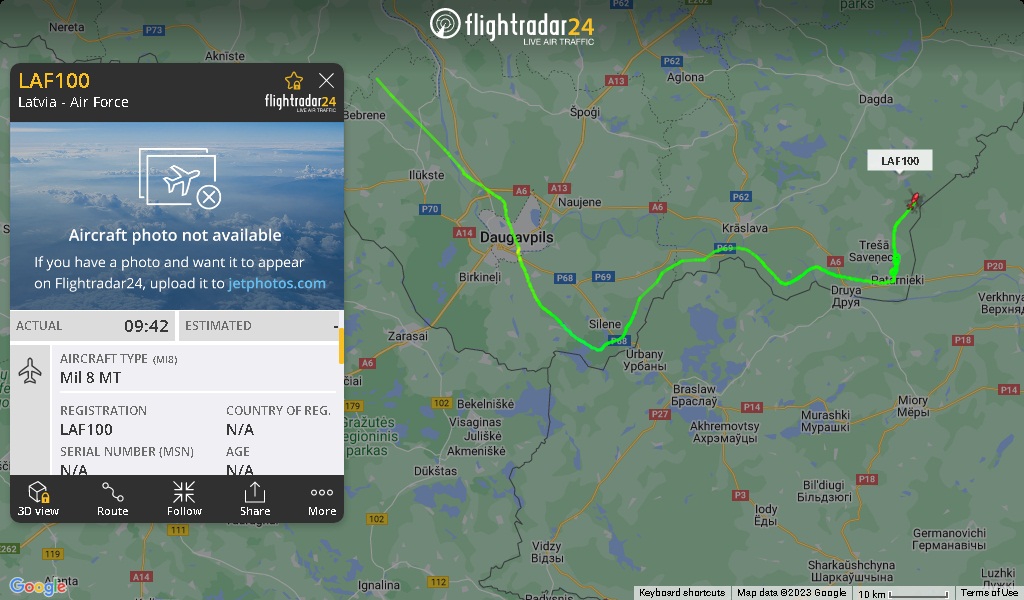Image resolution: width=1024 pixels, height=600 pixels.
Task: Click the Flightradar24 logo at top
Action: click(x=512, y=26)
